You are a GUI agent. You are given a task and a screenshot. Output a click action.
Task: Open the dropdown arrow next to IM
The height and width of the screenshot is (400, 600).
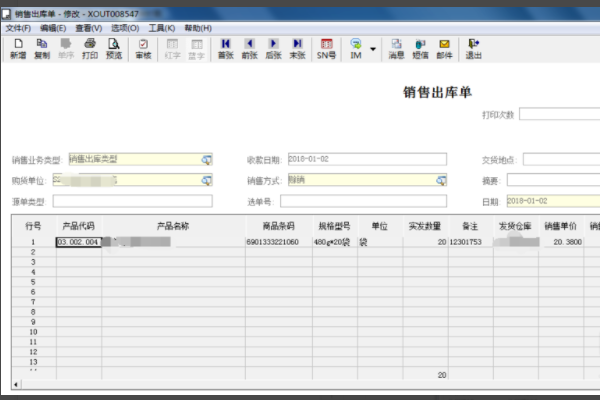tap(373, 49)
